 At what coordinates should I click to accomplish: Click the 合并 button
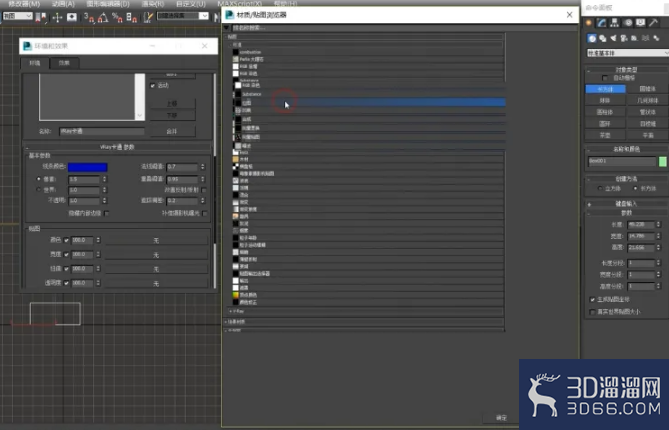[x=172, y=131]
